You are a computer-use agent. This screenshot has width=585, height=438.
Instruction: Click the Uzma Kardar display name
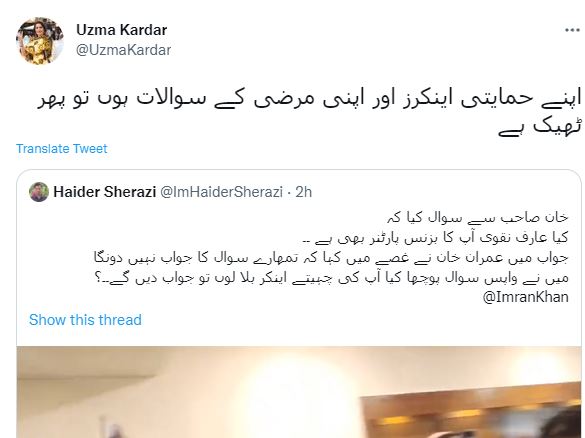click(122, 30)
